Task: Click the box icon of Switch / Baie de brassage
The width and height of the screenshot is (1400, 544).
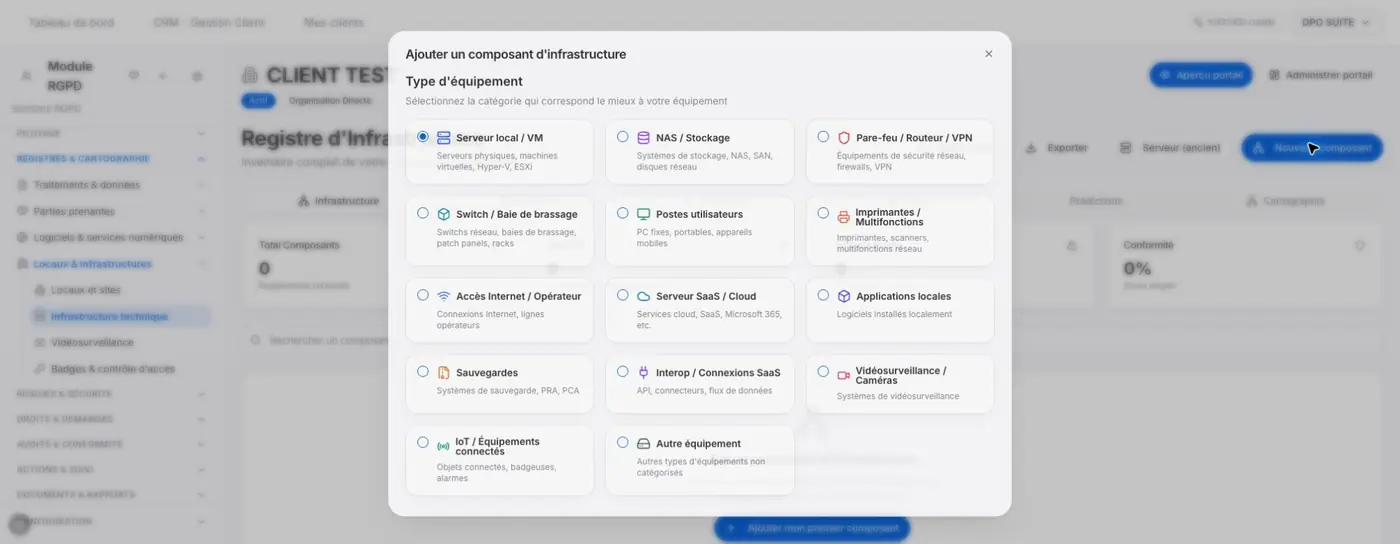Action: [x=444, y=214]
